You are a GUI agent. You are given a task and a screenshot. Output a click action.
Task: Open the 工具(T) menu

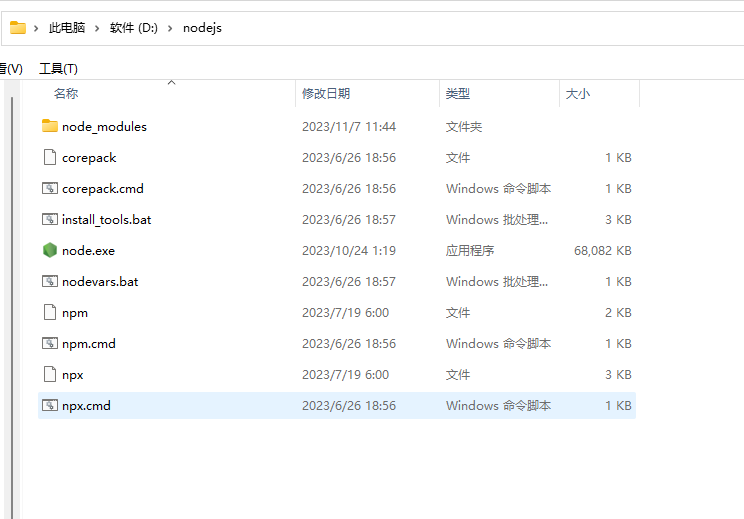[58, 68]
